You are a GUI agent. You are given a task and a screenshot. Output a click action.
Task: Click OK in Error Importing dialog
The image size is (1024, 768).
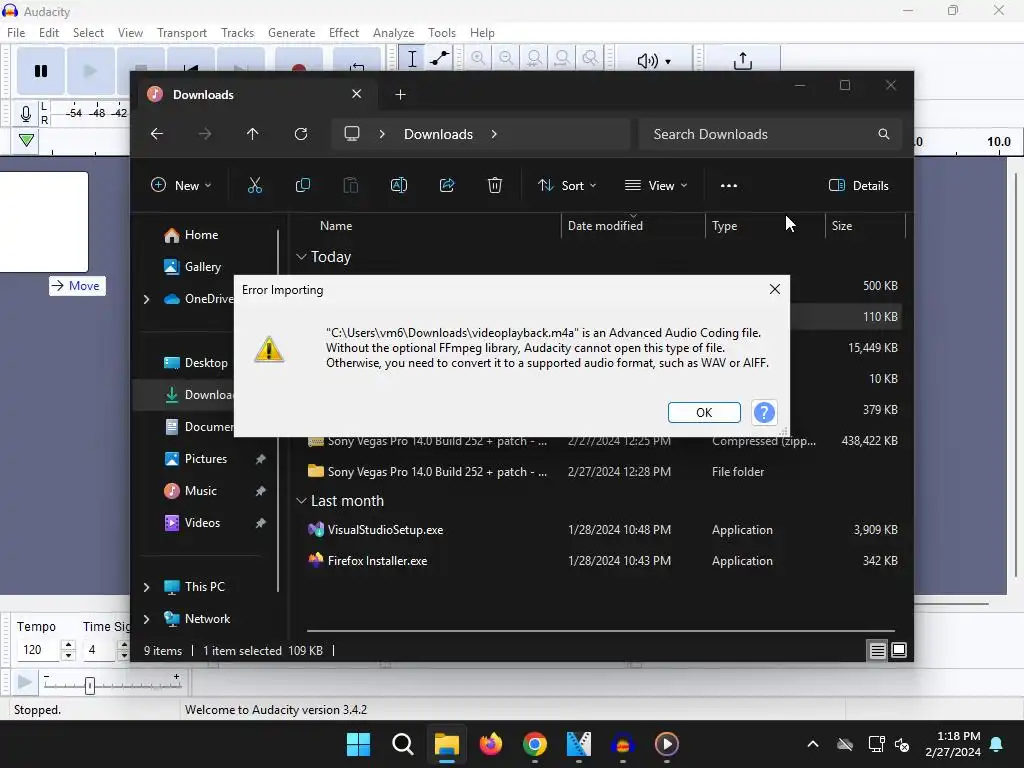tap(704, 413)
